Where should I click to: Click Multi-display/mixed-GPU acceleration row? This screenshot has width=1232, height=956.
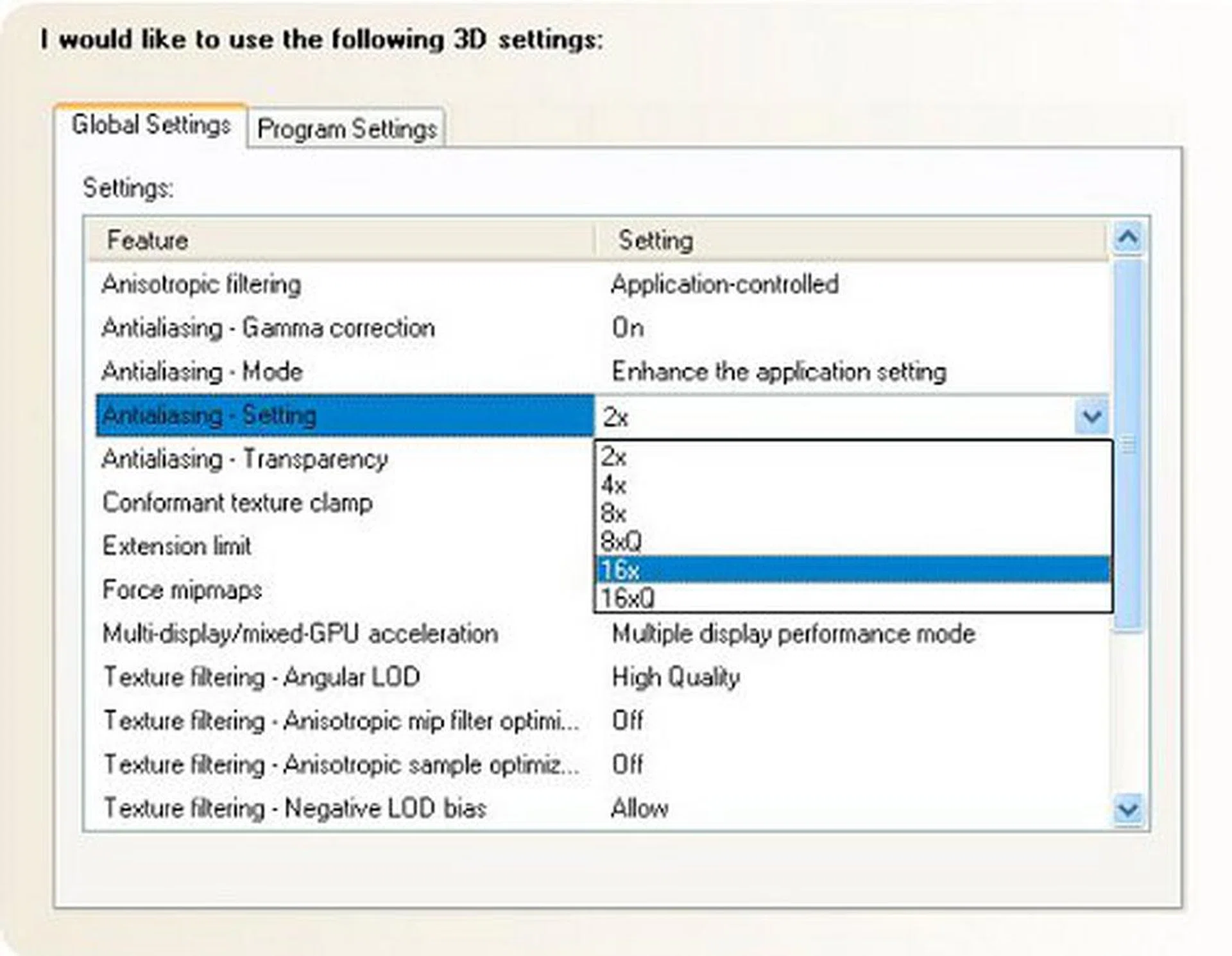click(300, 634)
